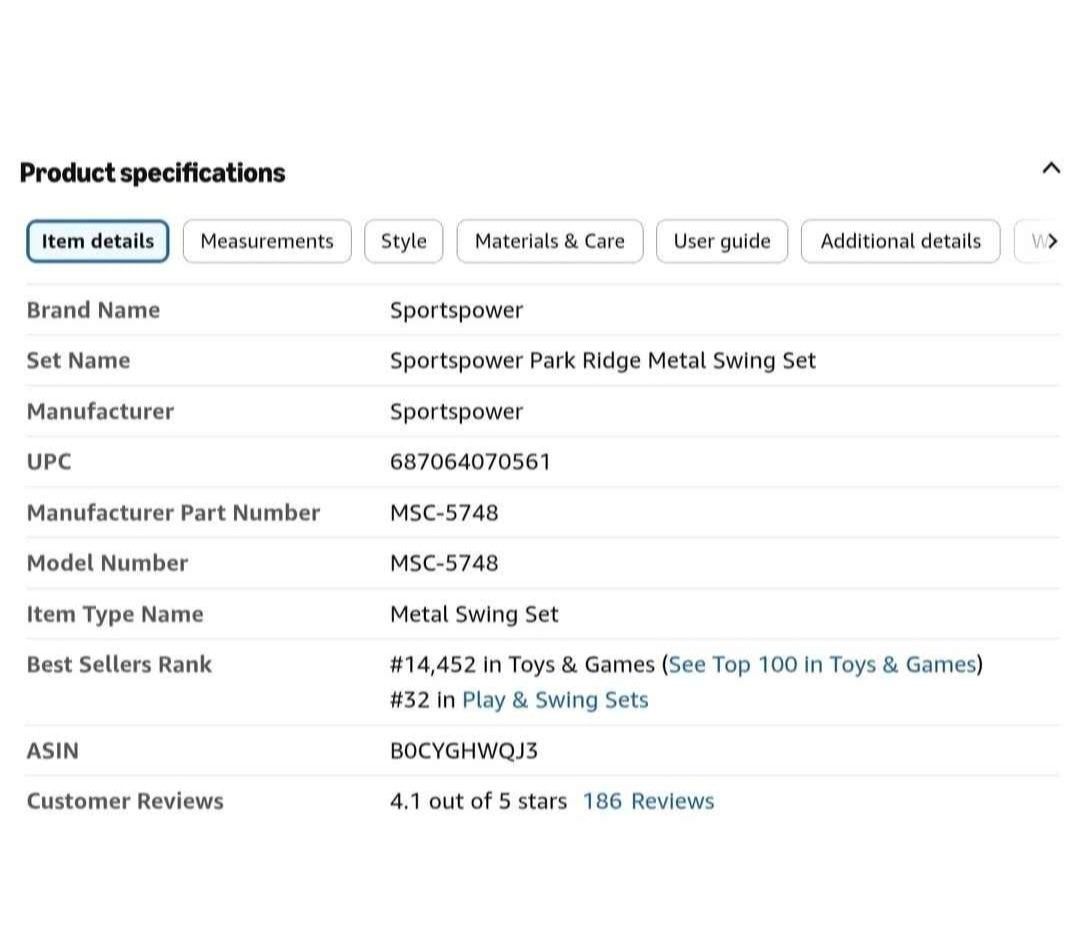This screenshot has height=947, width=1080.
Task: Open the Play & Swing Sets category link
Action: pos(555,700)
